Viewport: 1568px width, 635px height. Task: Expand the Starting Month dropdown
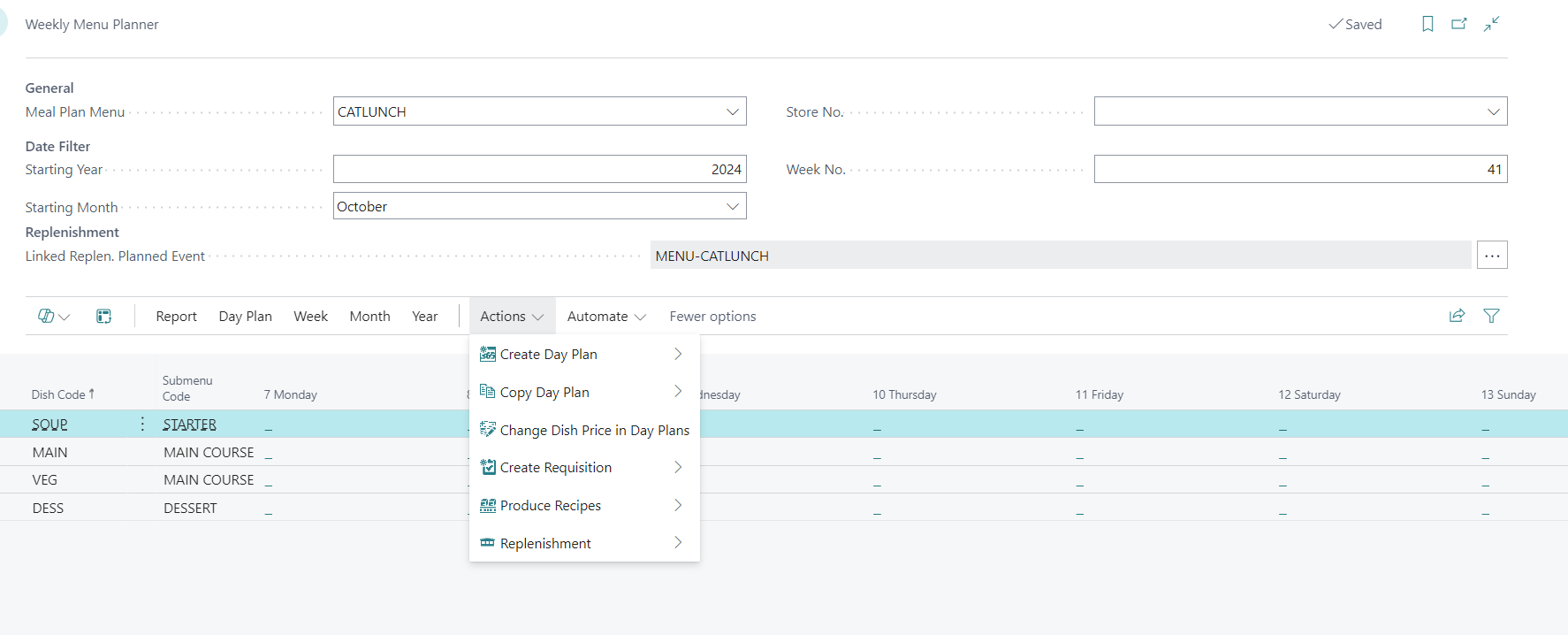pyautogui.click(x=732, y=206)
